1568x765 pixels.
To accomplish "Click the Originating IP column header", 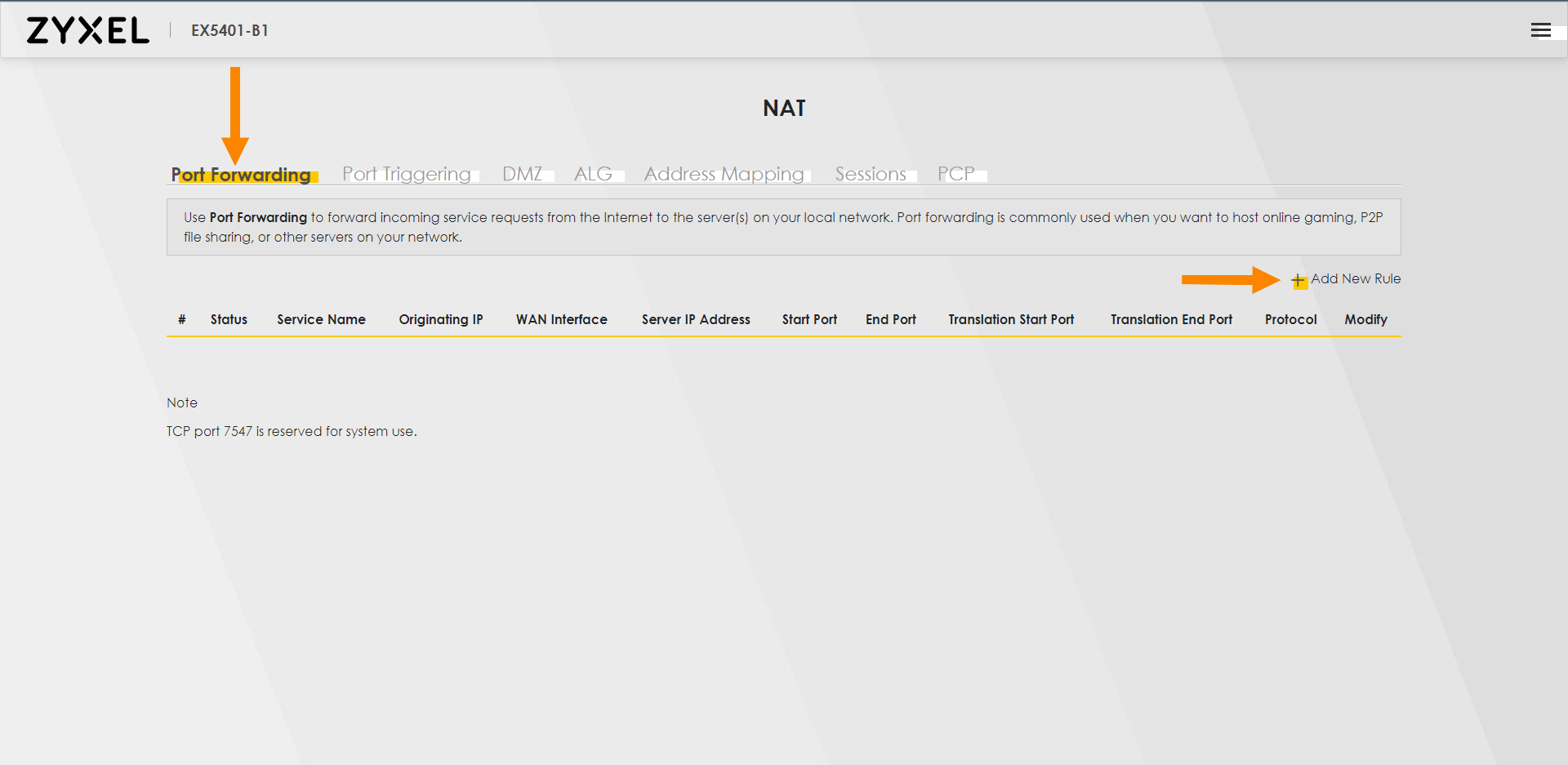I will tap(441, 319).
